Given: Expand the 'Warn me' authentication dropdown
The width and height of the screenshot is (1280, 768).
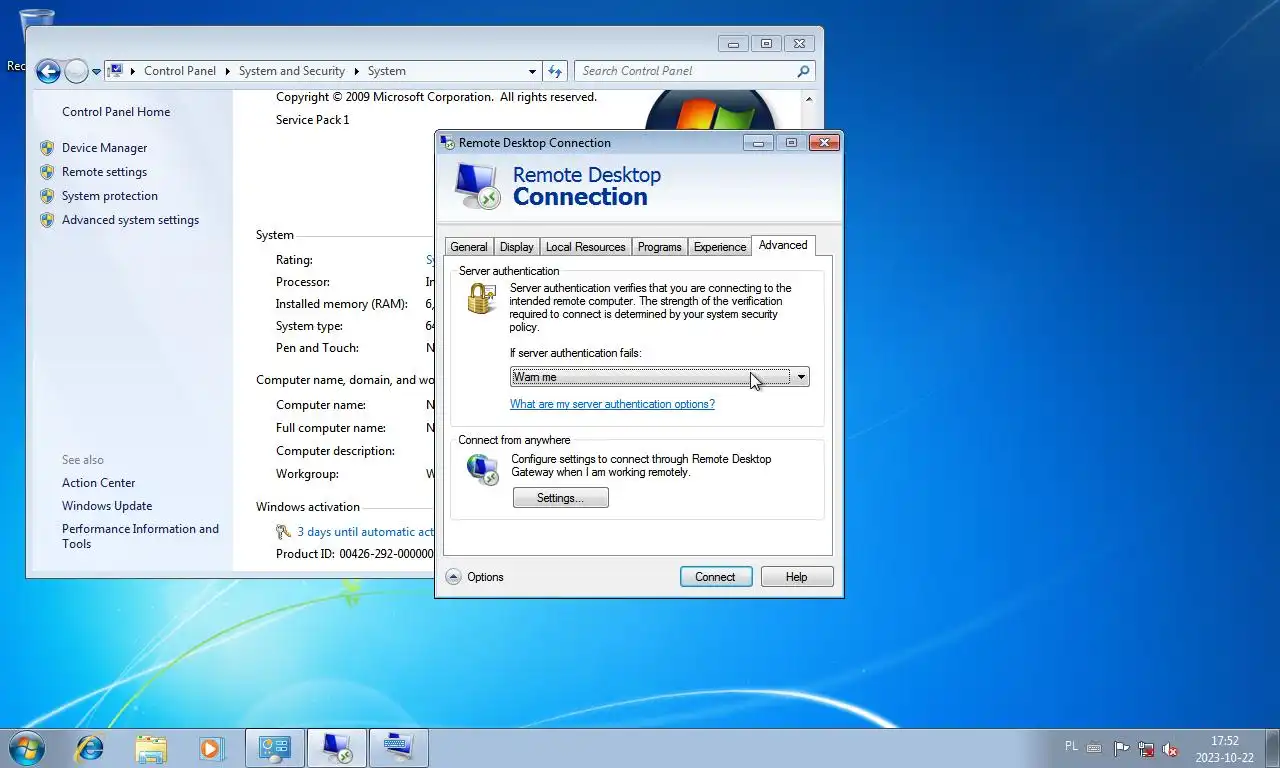Looking at the screenshot, I should (x=660, y=377).
